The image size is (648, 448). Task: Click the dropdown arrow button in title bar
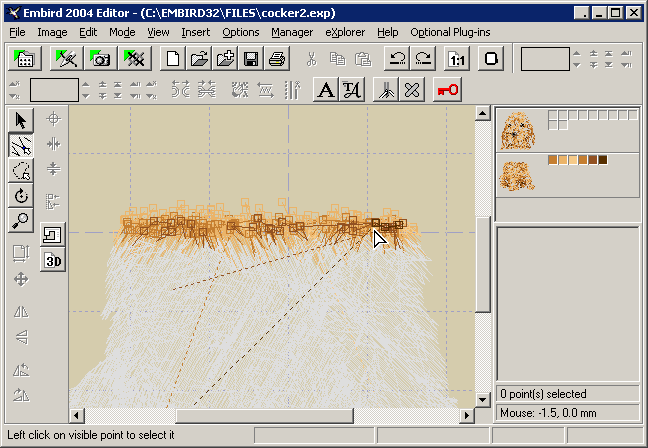(x=582, y=13)
